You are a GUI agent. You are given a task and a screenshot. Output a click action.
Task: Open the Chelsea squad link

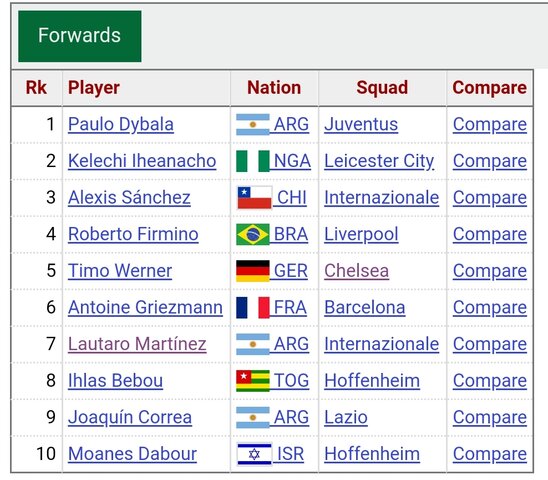(356, 271)
